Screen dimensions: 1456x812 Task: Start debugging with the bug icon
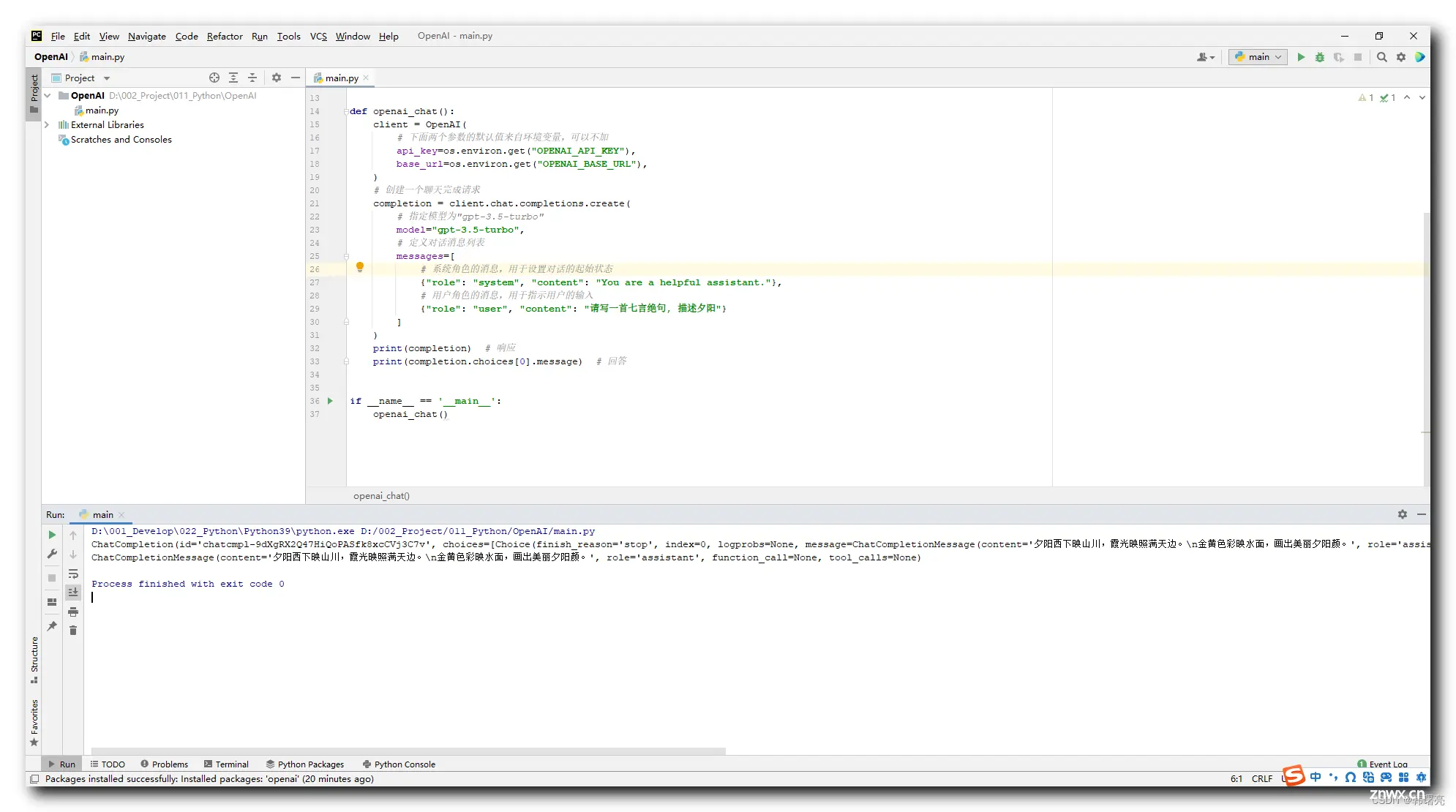1320,57
